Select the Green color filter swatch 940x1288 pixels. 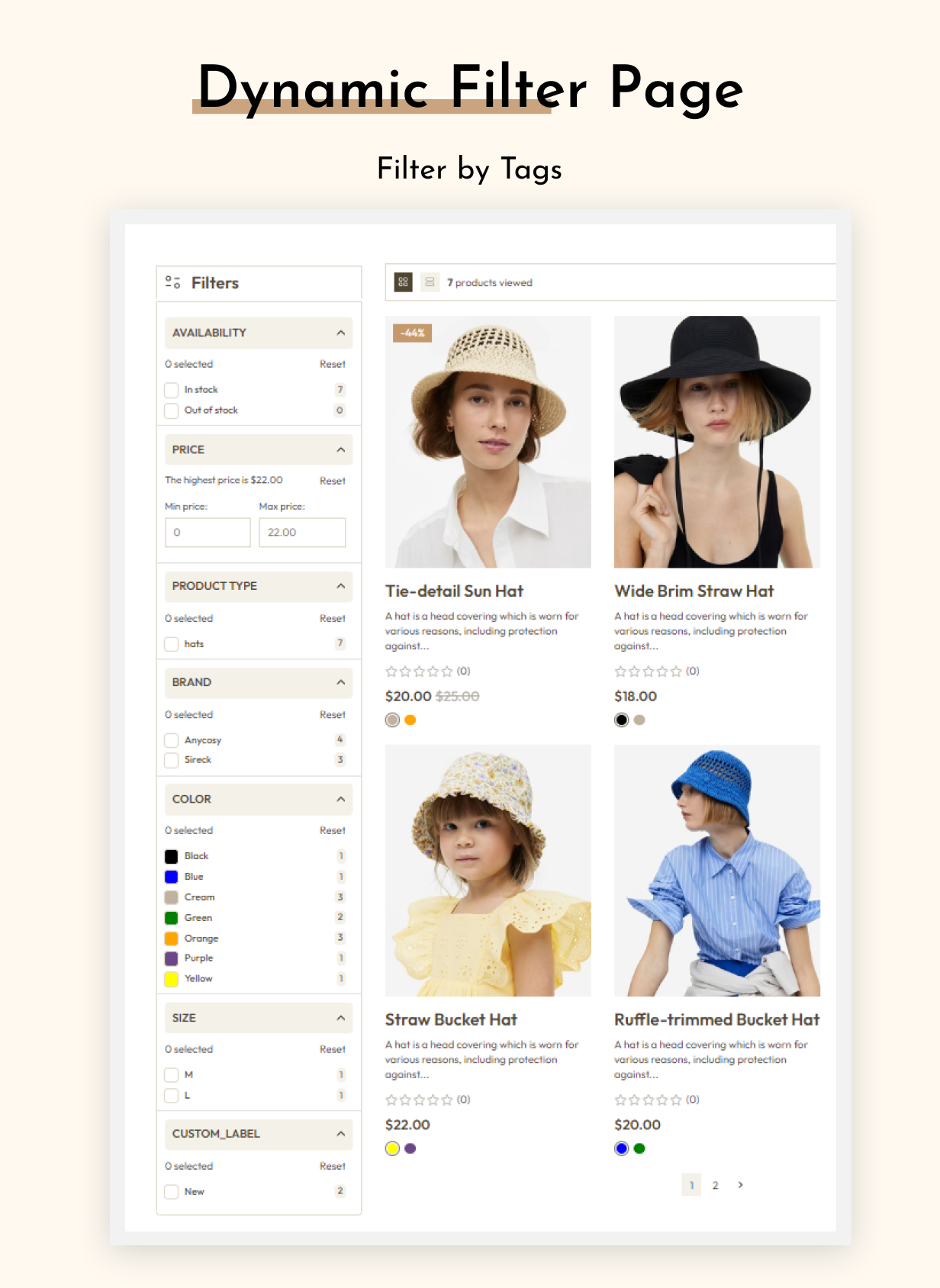172,918
